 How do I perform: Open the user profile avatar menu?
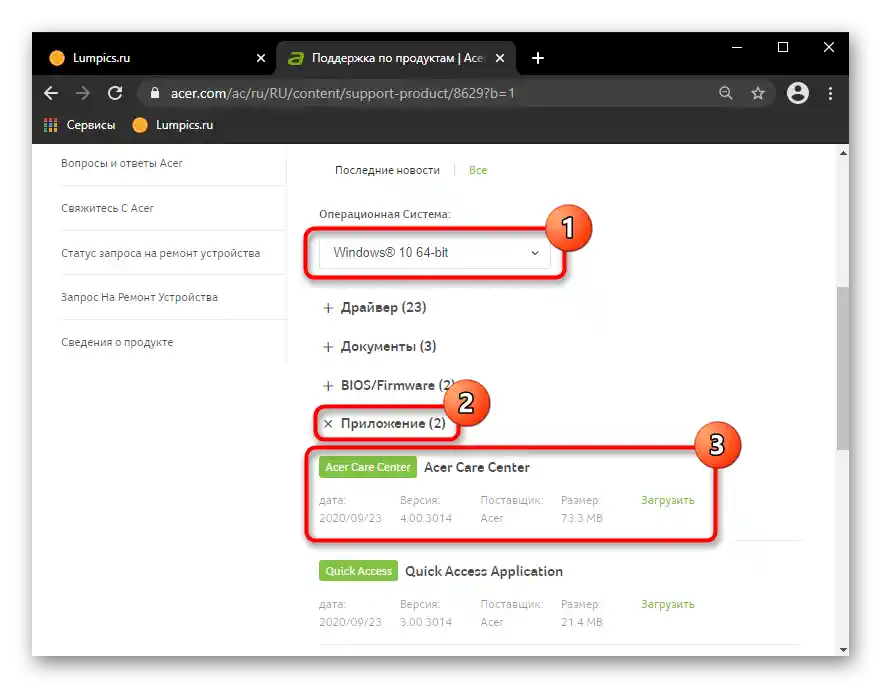(x=797, y=93)
